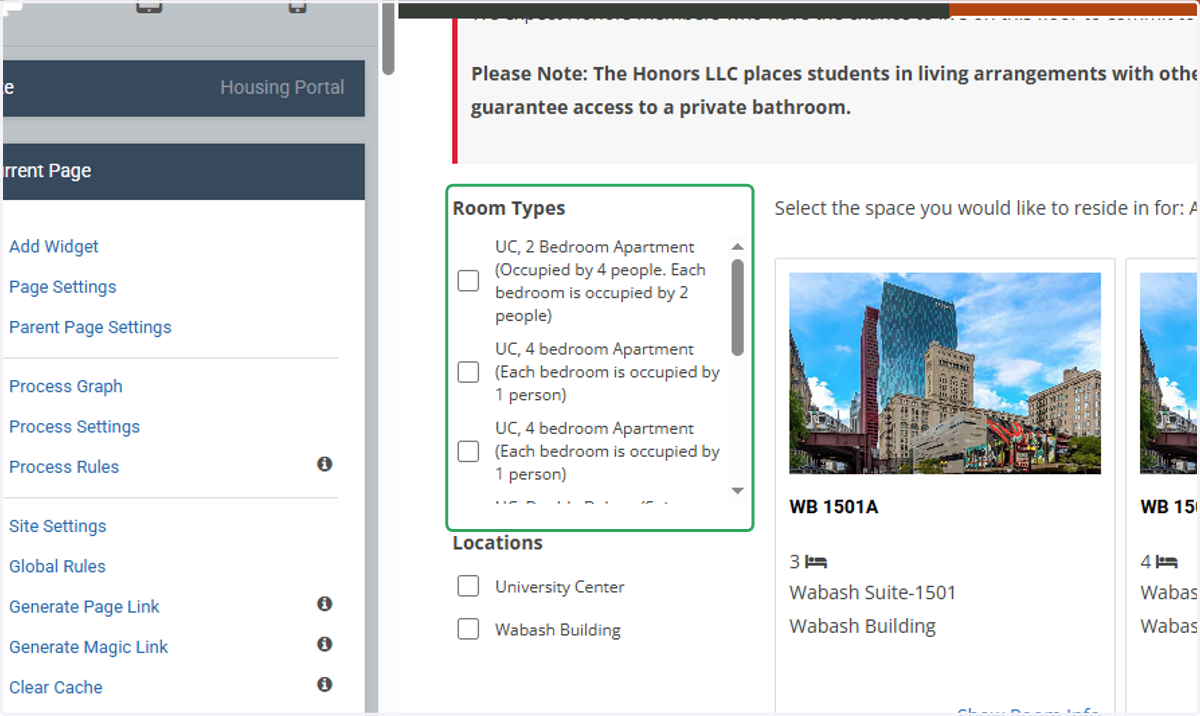This screenshot has height=716, width=1200.
Task: Open the Housing Portal header item
Action: pyautogui.click(x=282, y=87)
